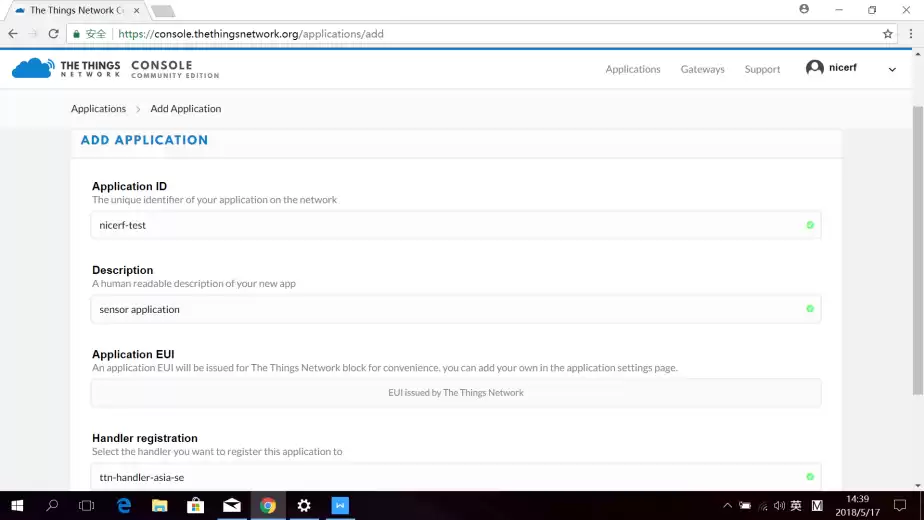924x520 pixels.
Task: Reload the page in Chrome
Action: (53, 34)
